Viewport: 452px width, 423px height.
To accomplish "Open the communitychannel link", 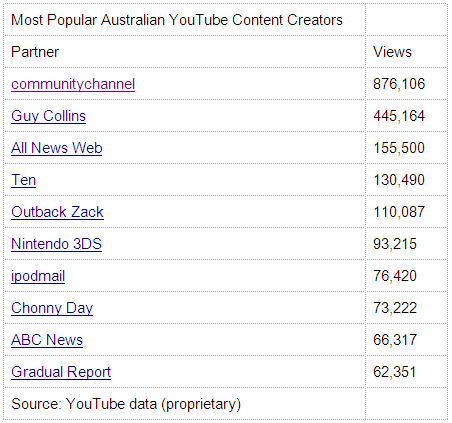I will pyautogui.click(x=73, y=84).
